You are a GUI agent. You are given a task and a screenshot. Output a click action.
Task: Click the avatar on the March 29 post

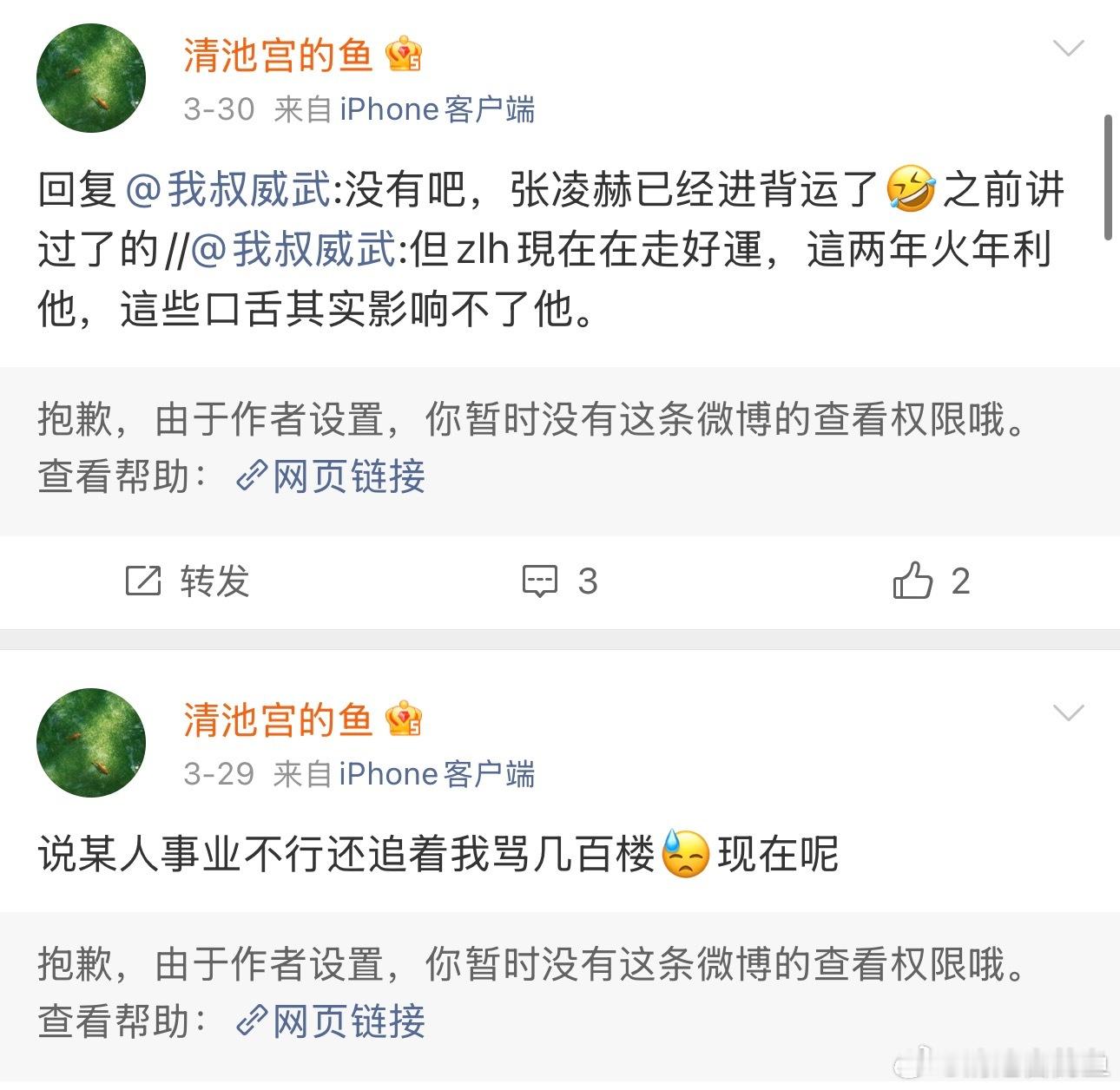coord(90,743)
